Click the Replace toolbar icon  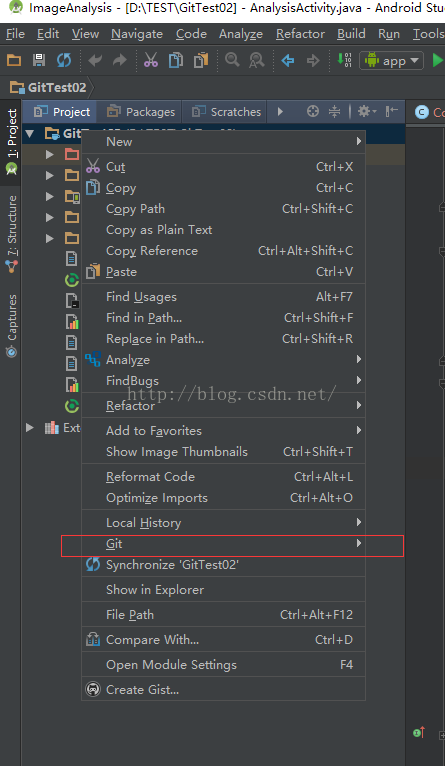[256, 60]
